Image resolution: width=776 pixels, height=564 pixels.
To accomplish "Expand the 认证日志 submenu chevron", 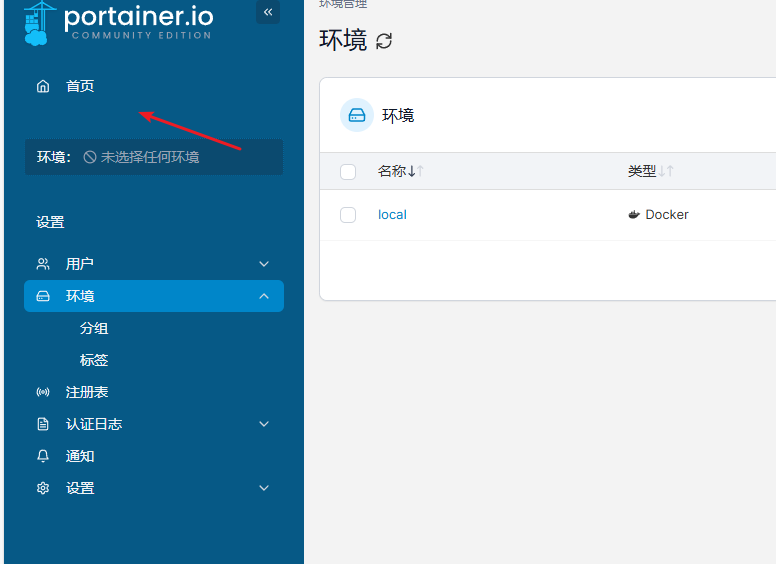I will [x=264, y=424].
